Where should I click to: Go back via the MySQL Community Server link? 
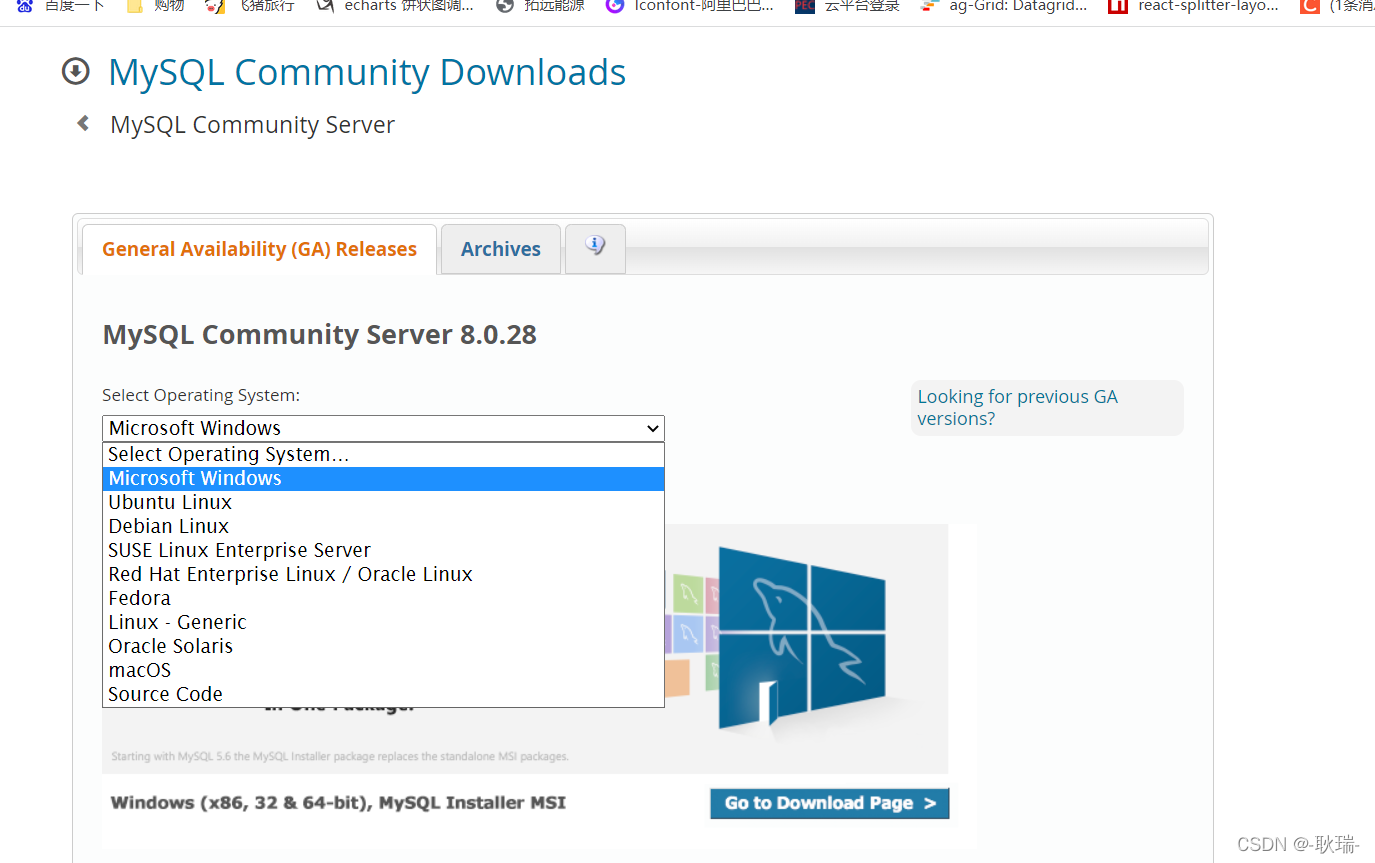(252, 125)
